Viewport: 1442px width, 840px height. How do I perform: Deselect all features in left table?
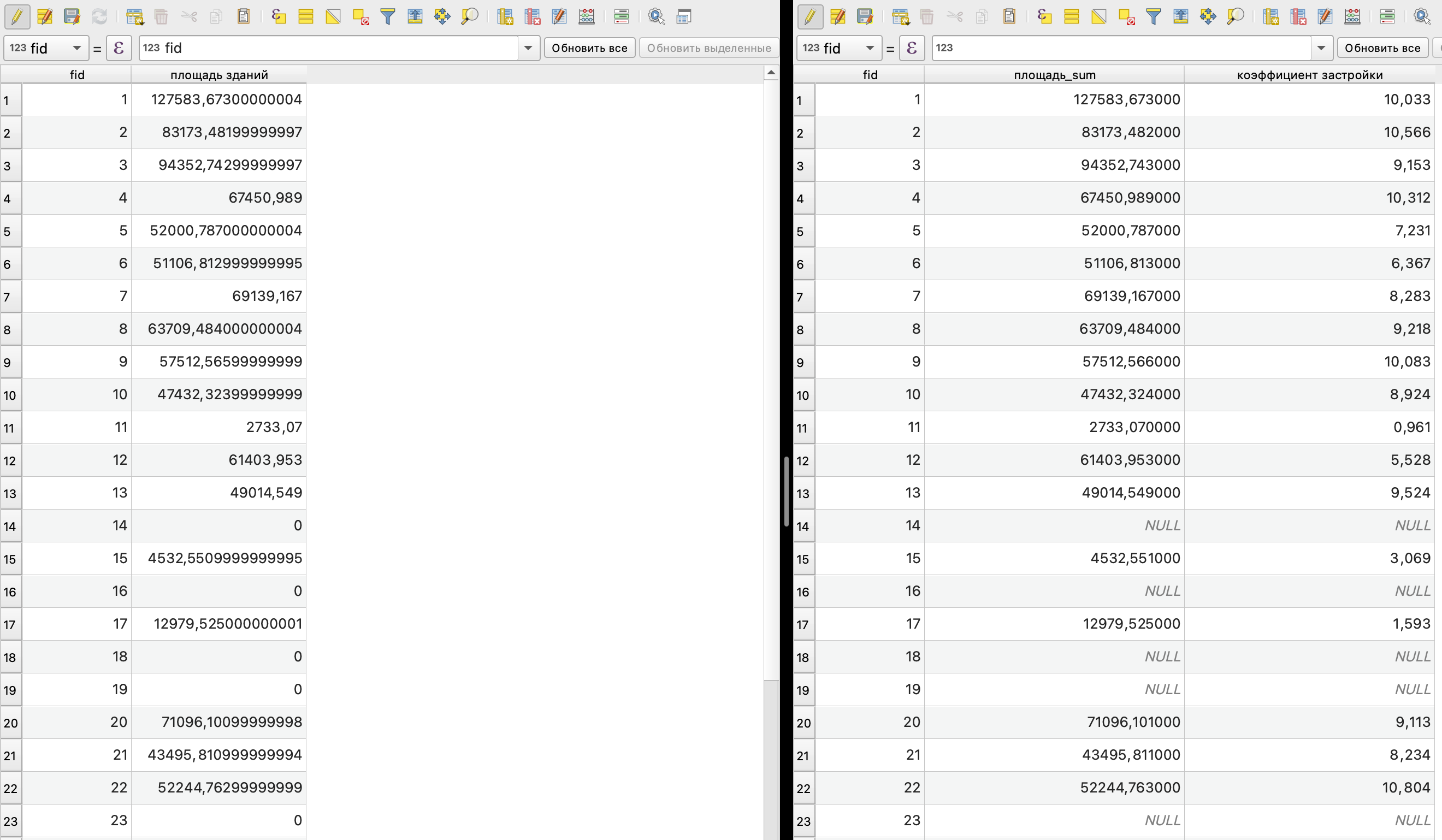(361, 16)
